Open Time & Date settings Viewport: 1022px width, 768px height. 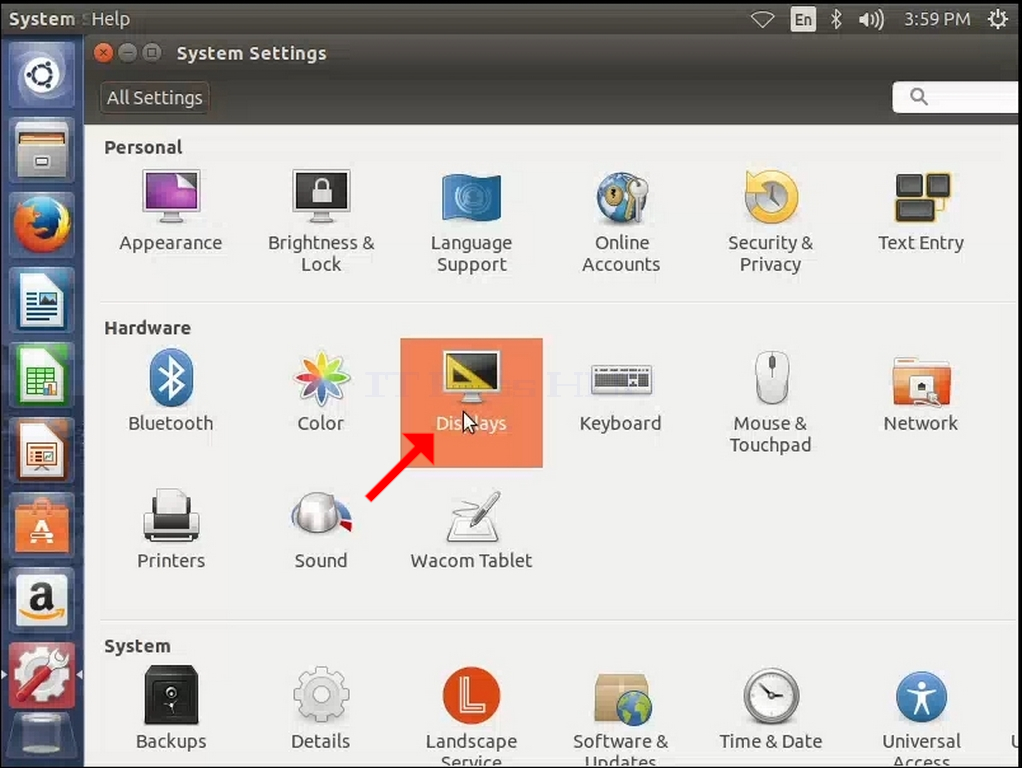(x=770, y=709)
